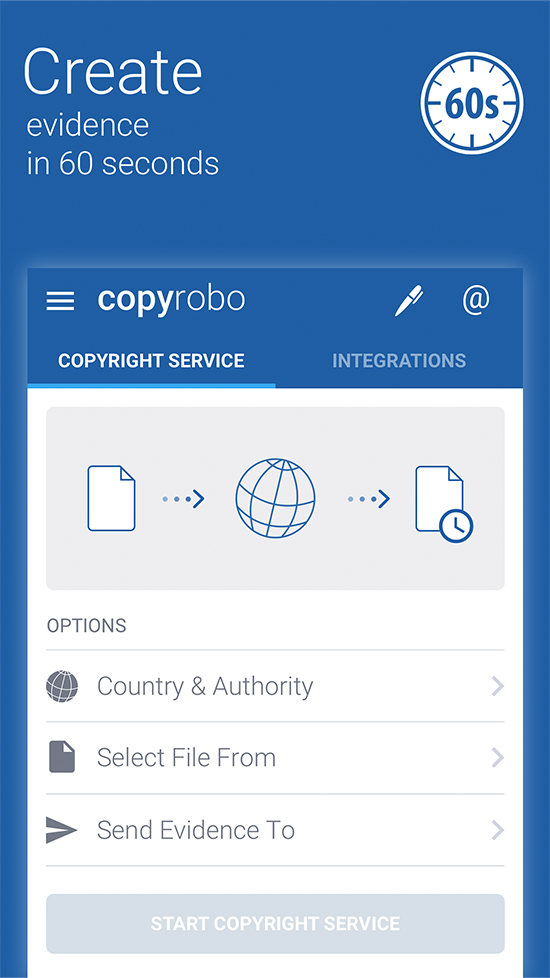Viewport: 550px width, 978px height.
Task: Click the blank document icon in diagram
Action: 112,498
